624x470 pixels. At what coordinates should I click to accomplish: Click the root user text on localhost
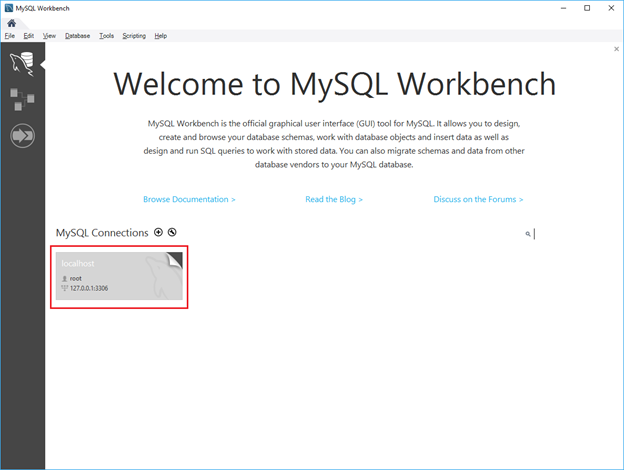pyautogui.click(x=76, y=279)
